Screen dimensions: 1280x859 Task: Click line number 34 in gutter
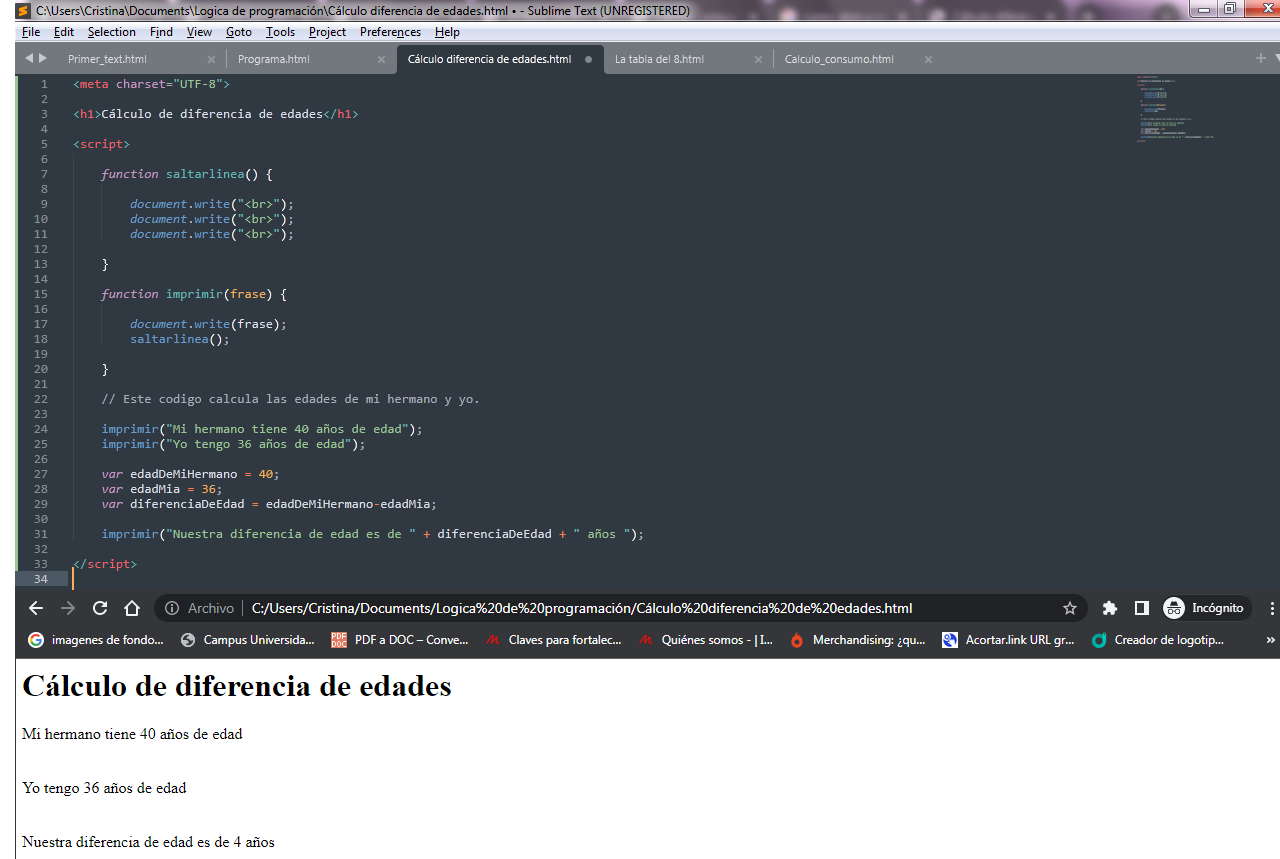tap(41, 579)
